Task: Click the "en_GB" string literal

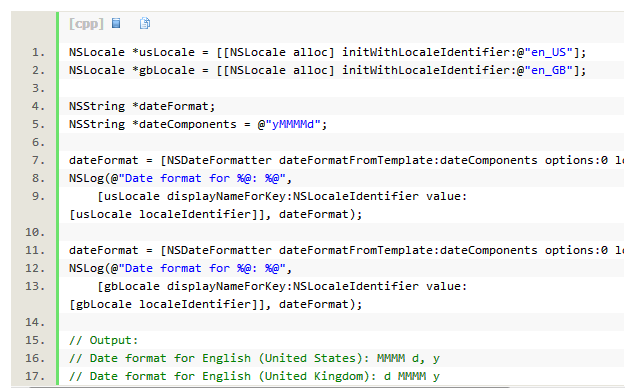Action: (548, 70)
